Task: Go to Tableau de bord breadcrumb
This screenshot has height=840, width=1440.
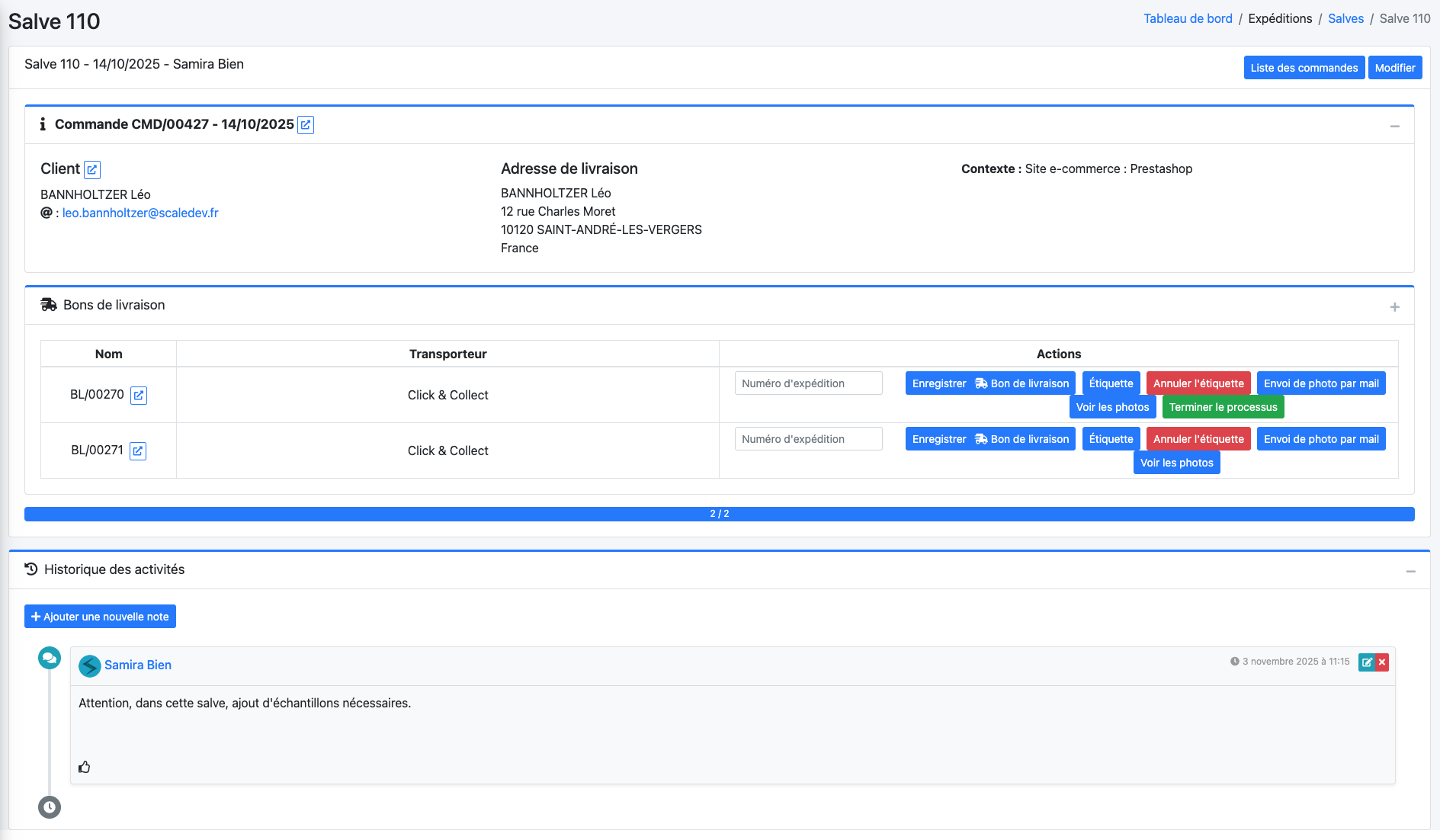Action: point(1188,18)
